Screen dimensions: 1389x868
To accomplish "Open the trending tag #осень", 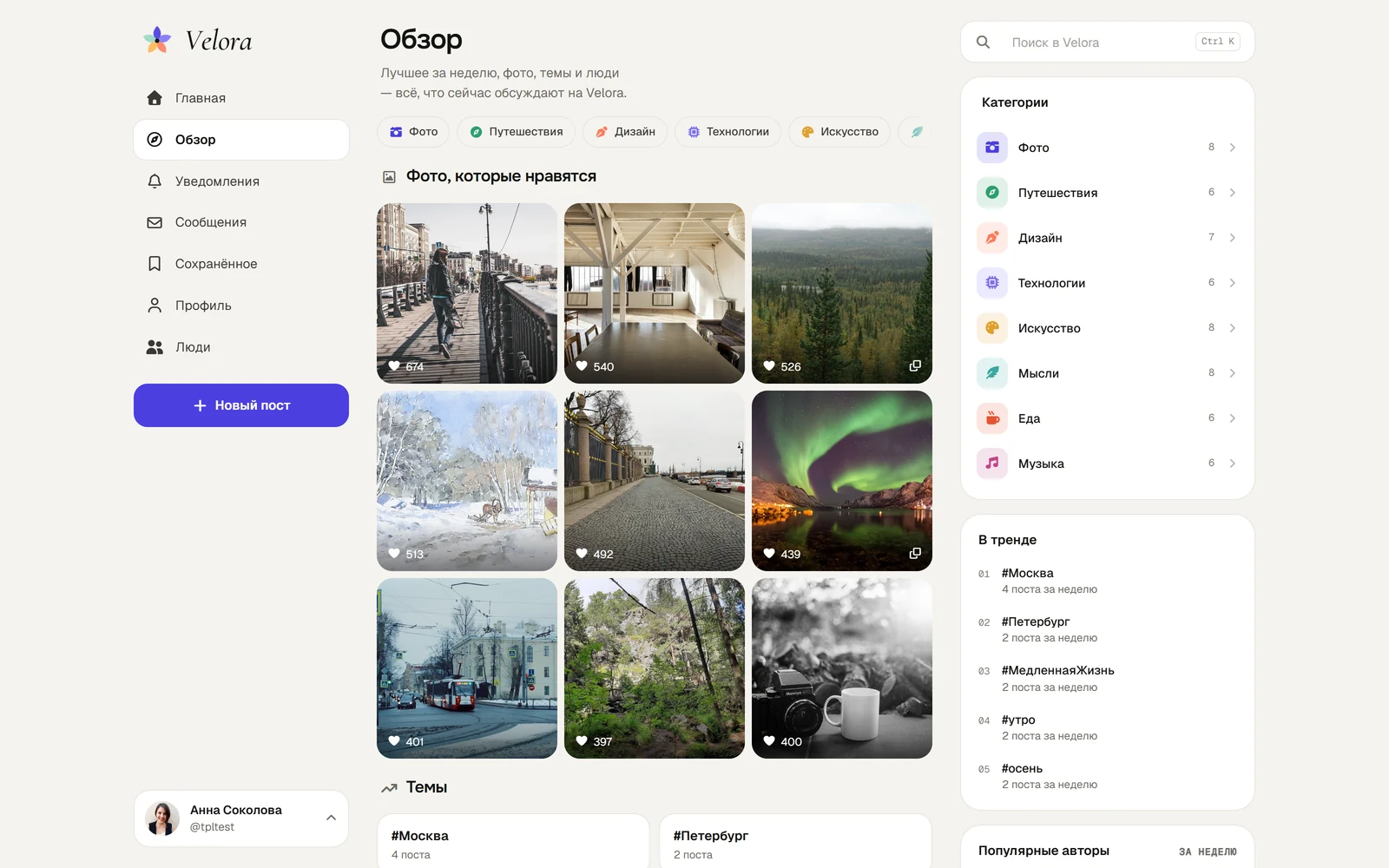I will coord(1108,776).
